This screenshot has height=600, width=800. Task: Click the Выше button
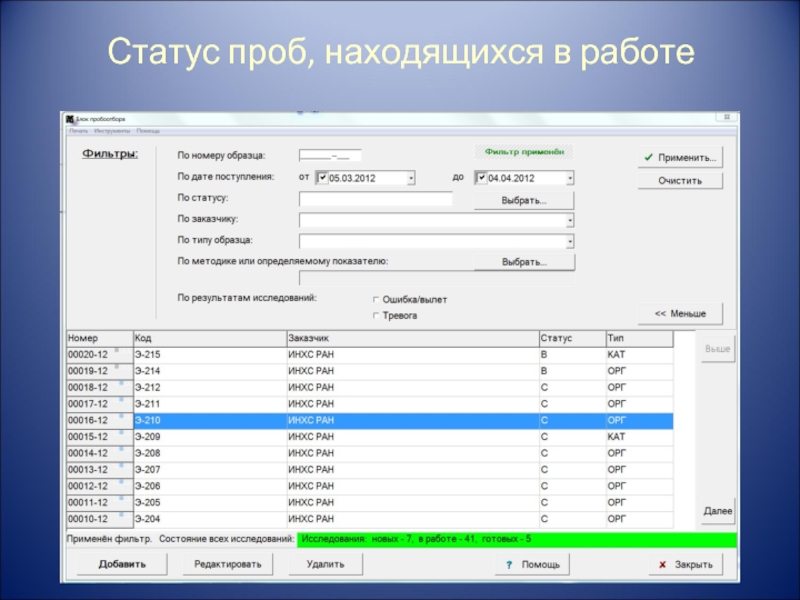tap(718, 349)
